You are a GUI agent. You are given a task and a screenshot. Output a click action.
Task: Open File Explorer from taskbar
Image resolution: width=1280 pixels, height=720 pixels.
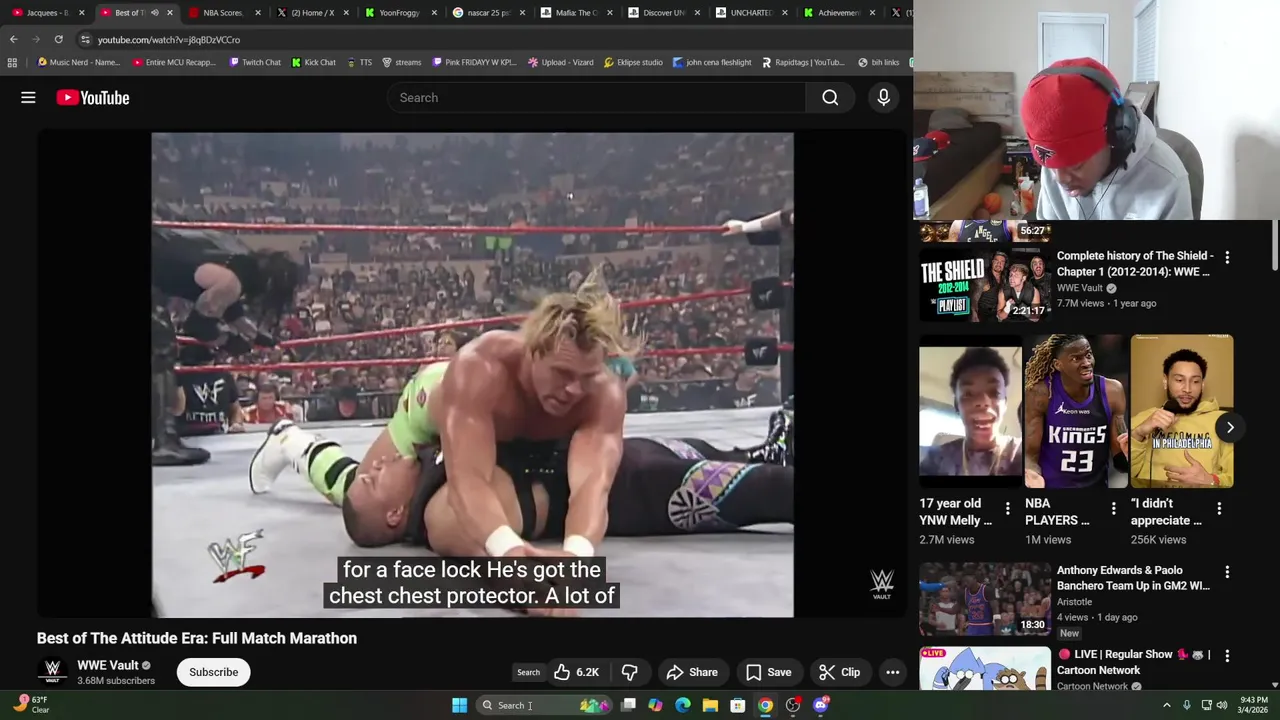710,705
